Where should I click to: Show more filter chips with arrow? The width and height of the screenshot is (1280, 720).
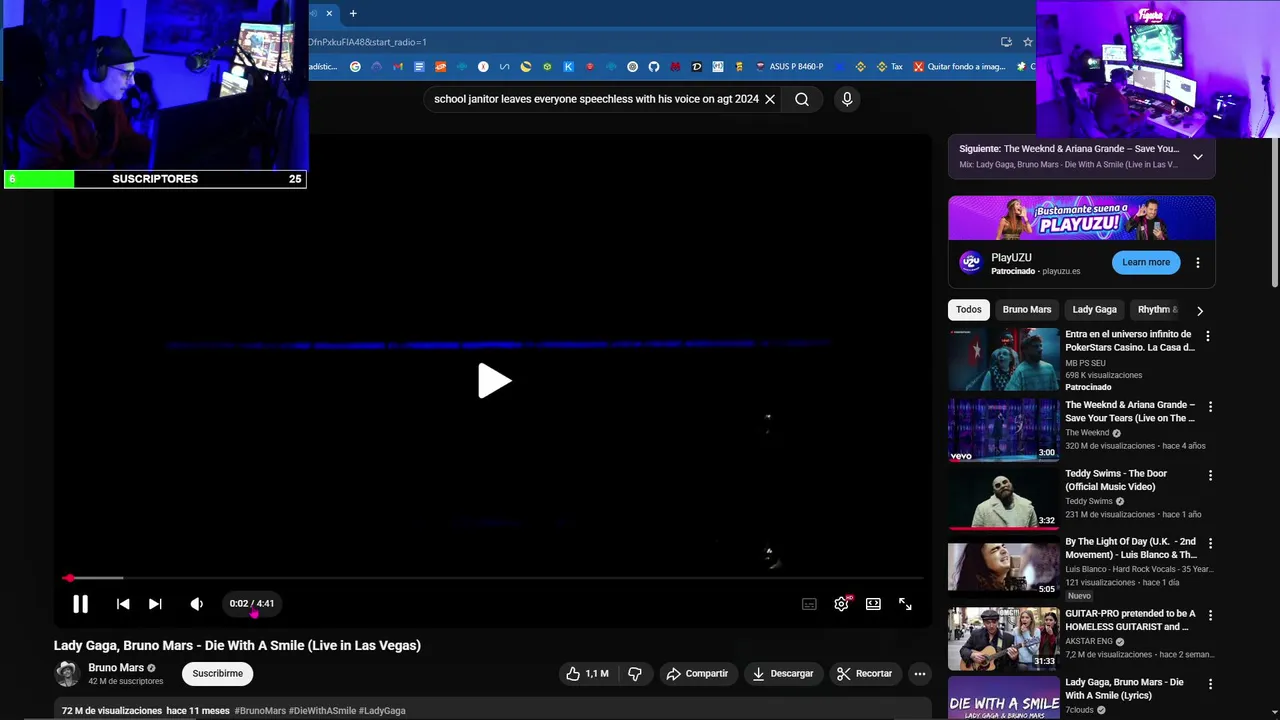point(1200,311)
